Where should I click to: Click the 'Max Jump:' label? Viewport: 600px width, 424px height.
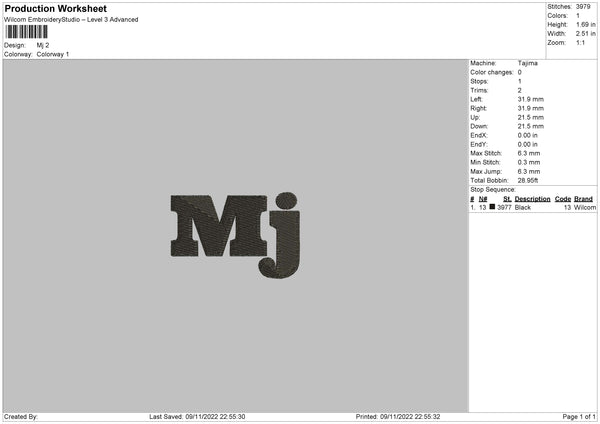click(486, 171)
